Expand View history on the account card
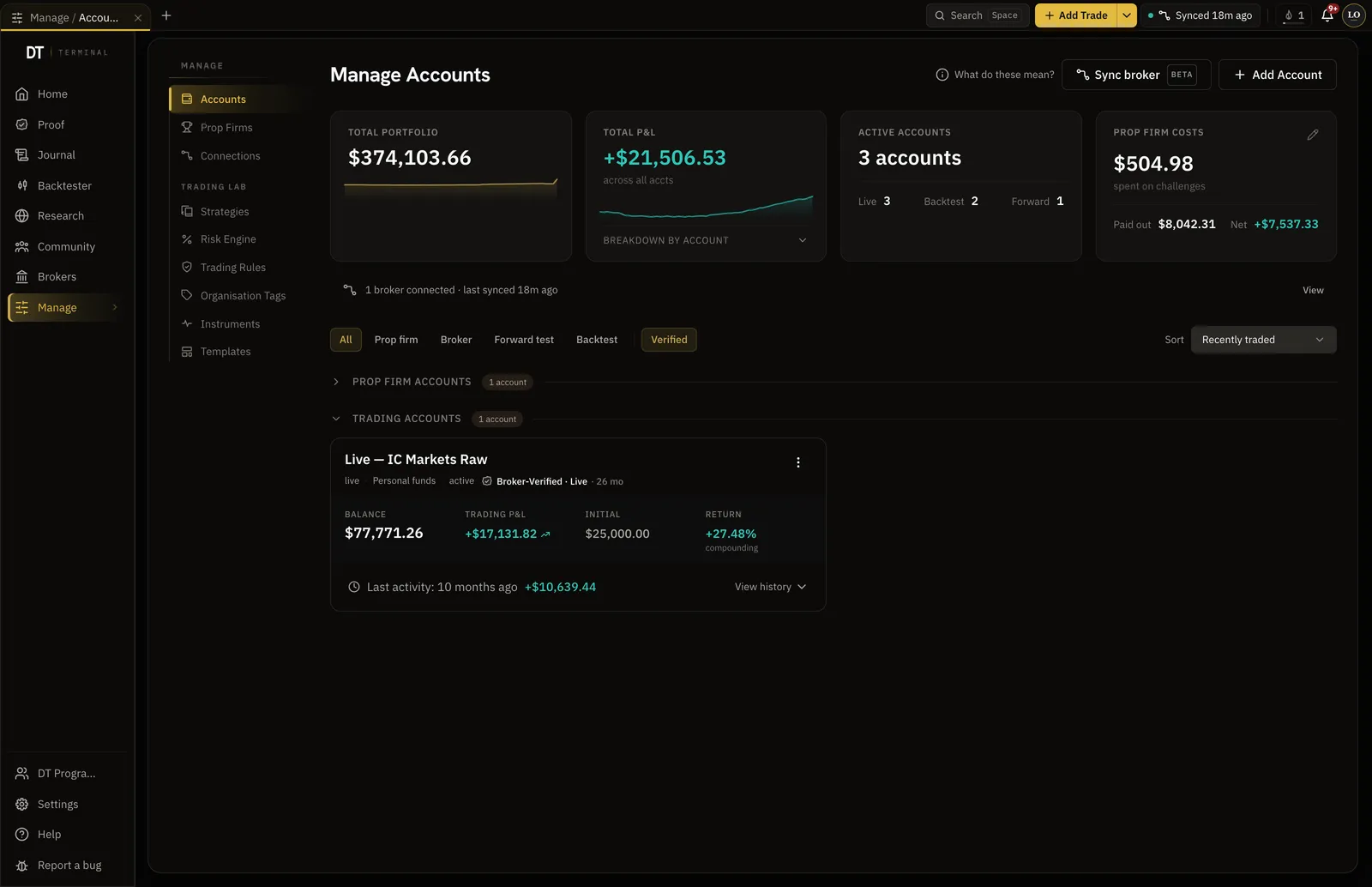Image resolution: width=1372 pixels, height=887 pixels. tap(770, 587)
